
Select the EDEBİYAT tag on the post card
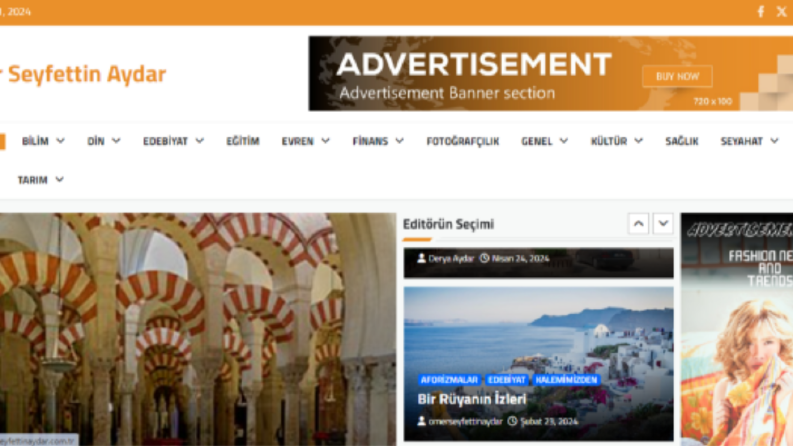click(507, 380)
